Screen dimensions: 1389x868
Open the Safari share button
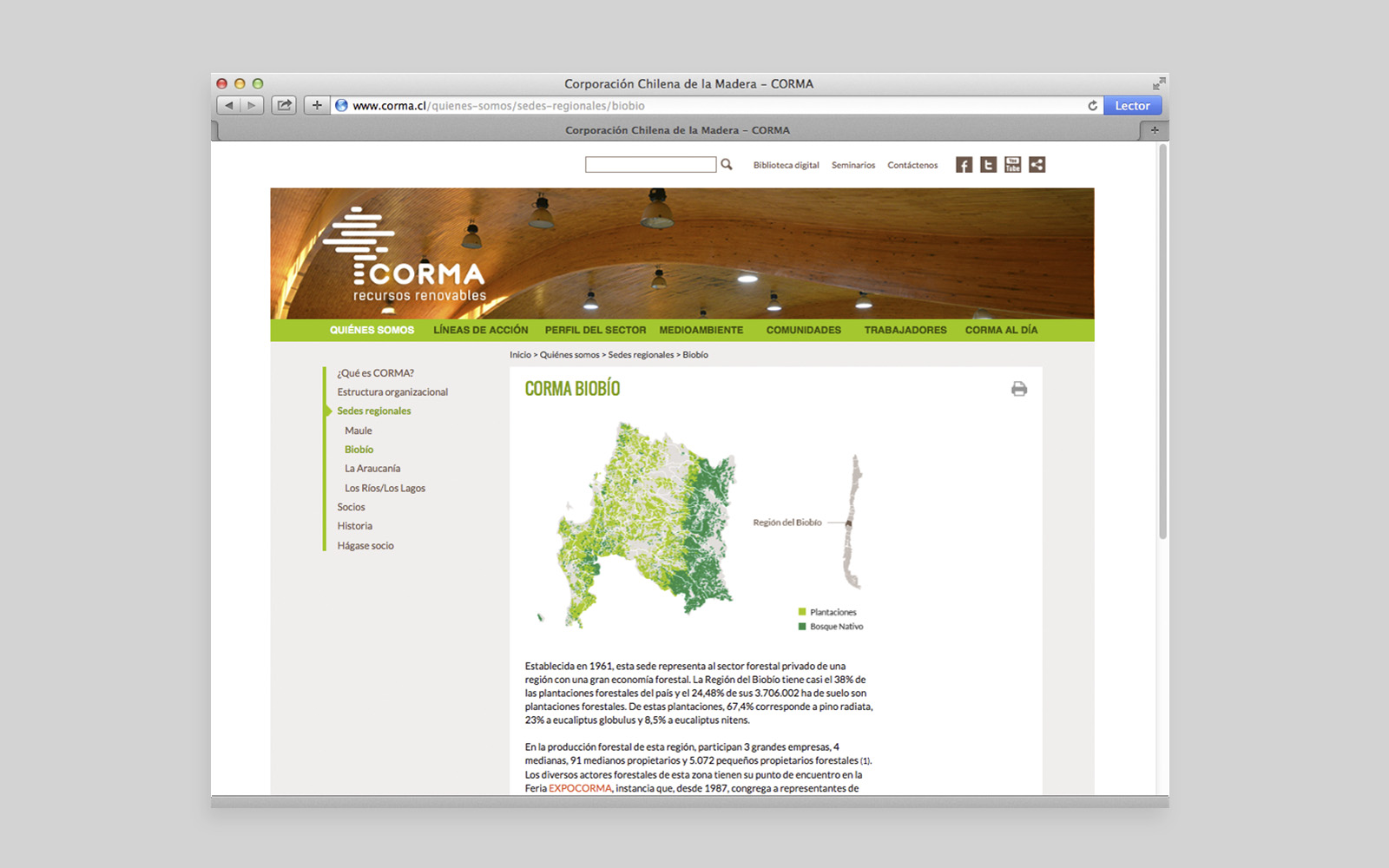(x=284, y=105)
